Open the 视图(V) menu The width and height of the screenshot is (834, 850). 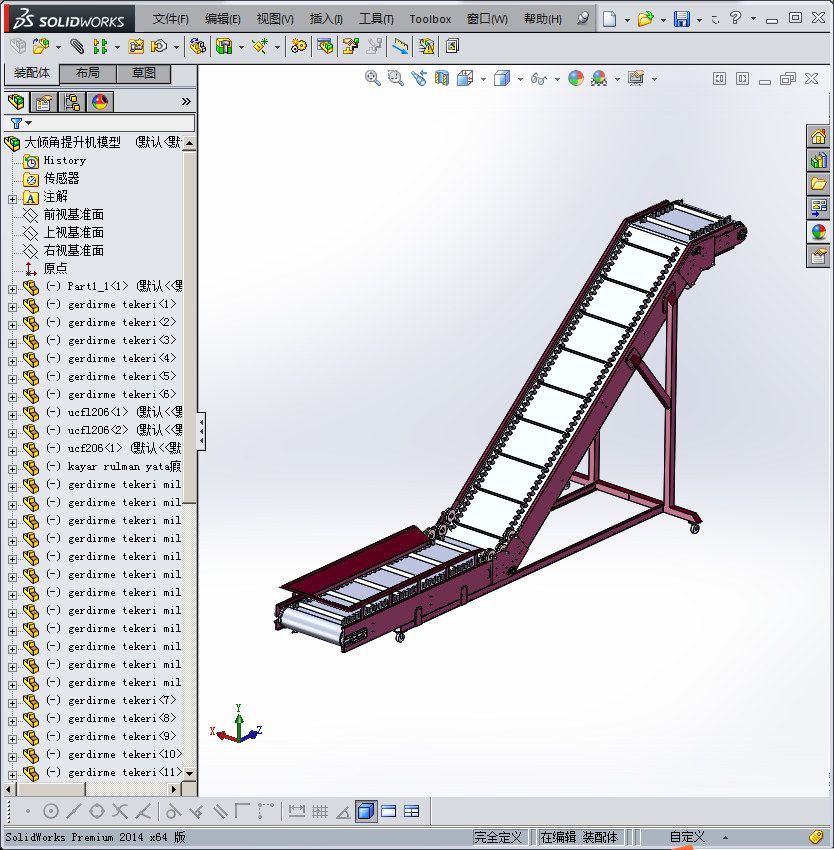[275, 19]
